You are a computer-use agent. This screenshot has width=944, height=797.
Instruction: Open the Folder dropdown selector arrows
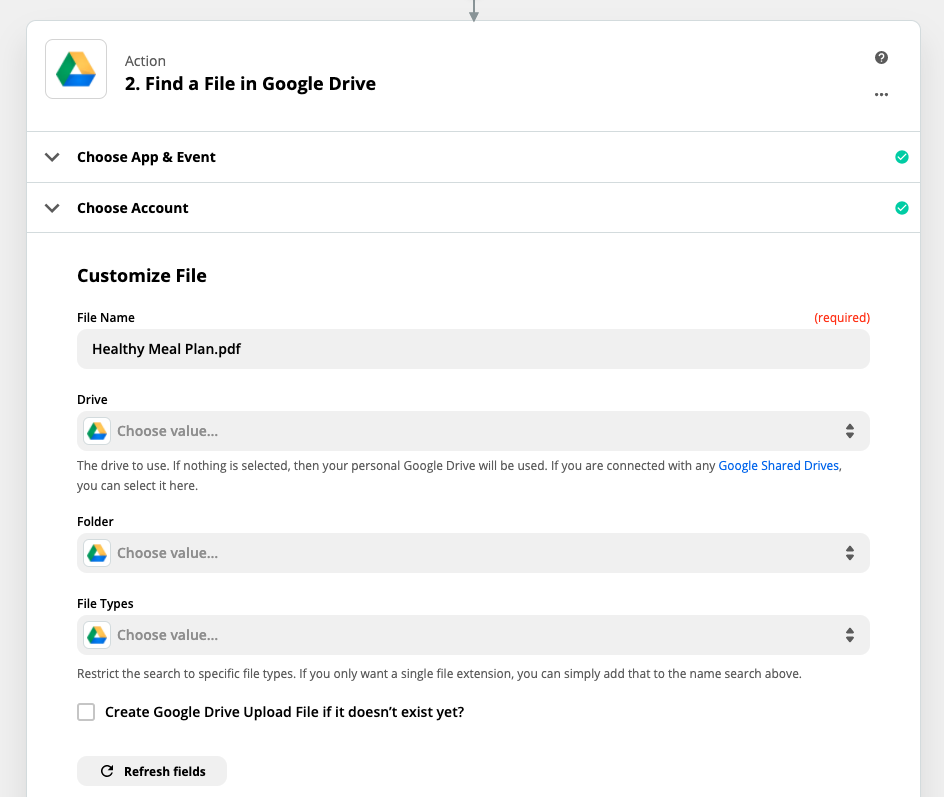pyautogui.click(x=849, y=553)
